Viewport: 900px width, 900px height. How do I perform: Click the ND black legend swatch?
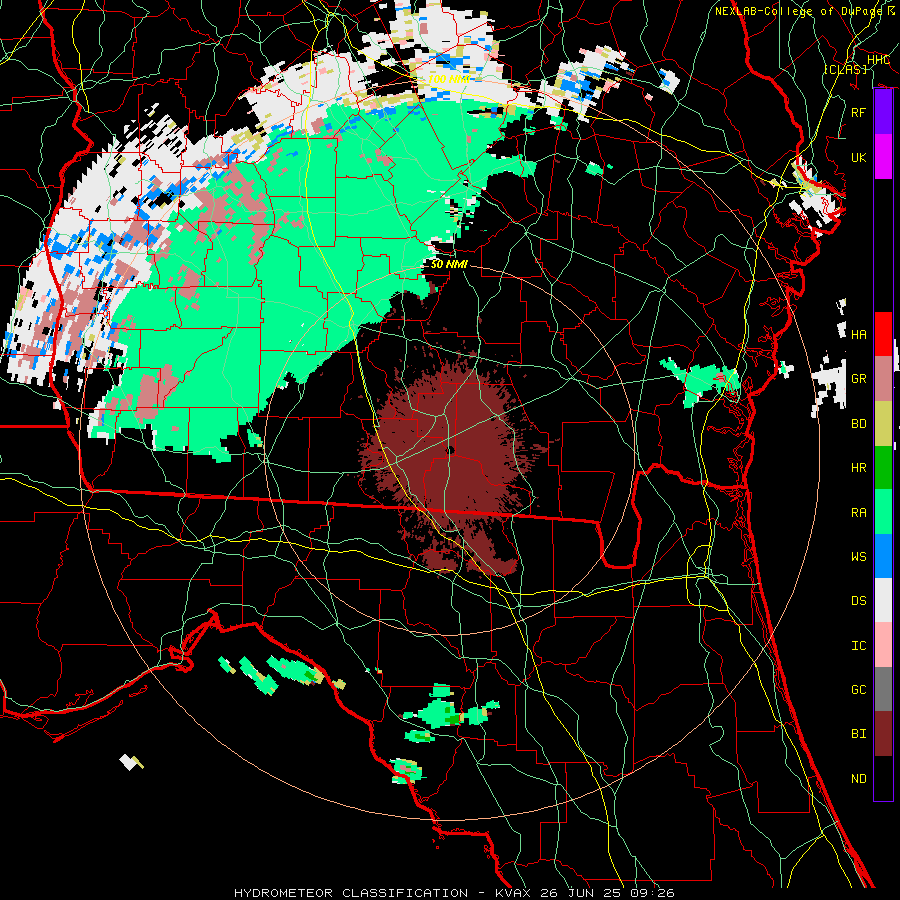point(883,778)
